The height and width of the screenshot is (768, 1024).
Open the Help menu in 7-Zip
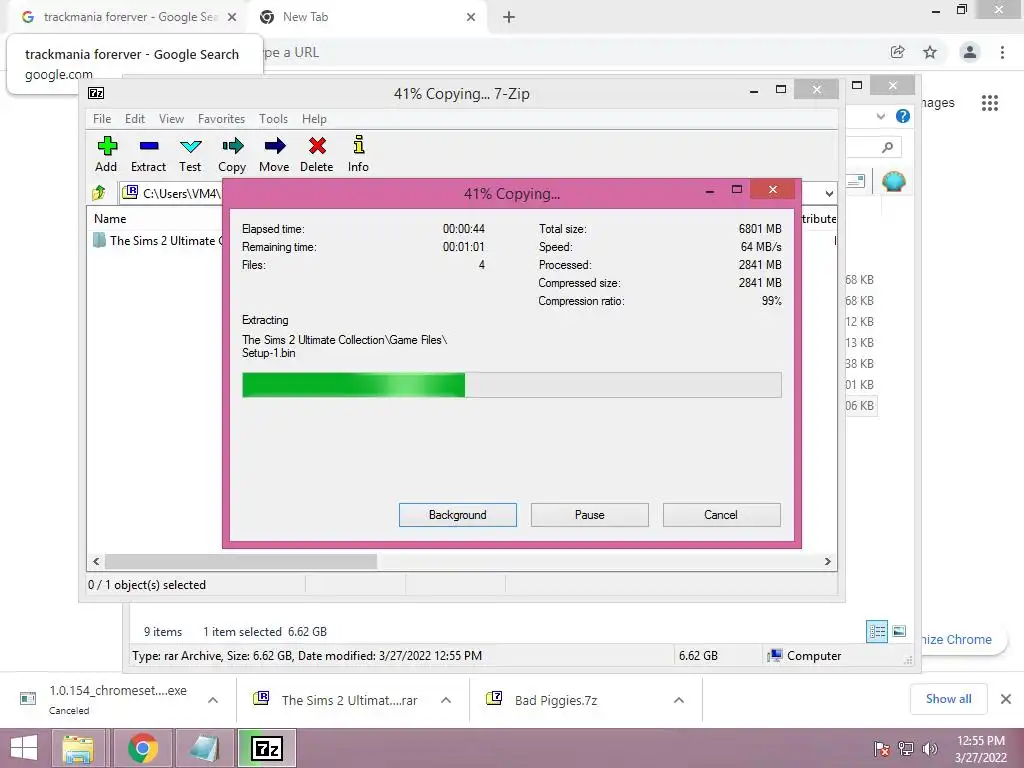click(314, 119)
